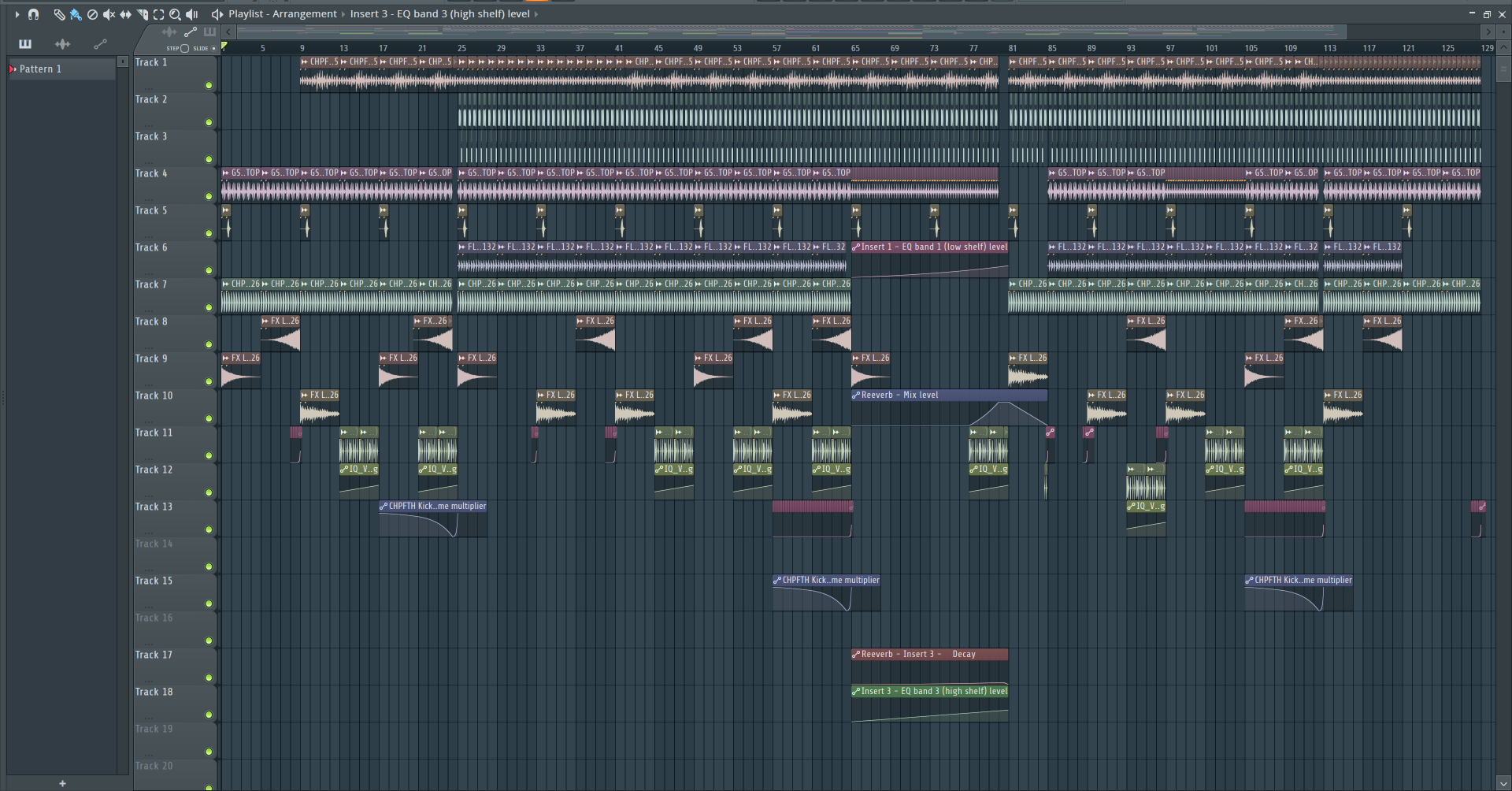1512x791 pixels.
Task: Select Track 17 header label
Action: click(154, 655)
